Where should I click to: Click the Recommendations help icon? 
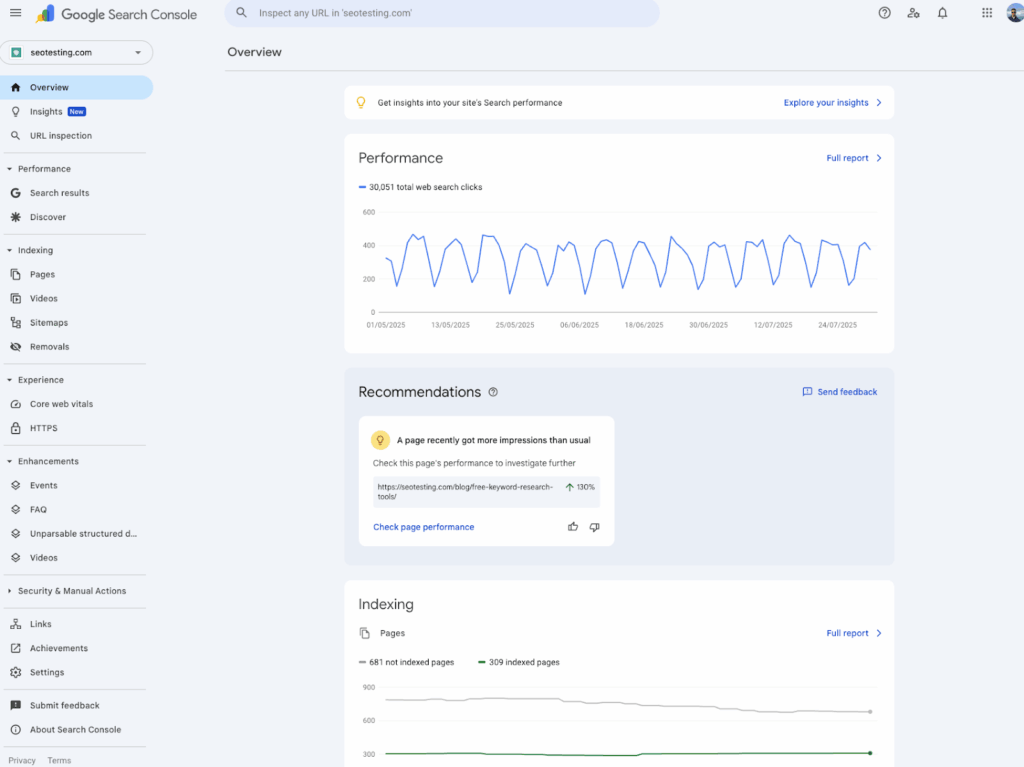click(493, 392)
